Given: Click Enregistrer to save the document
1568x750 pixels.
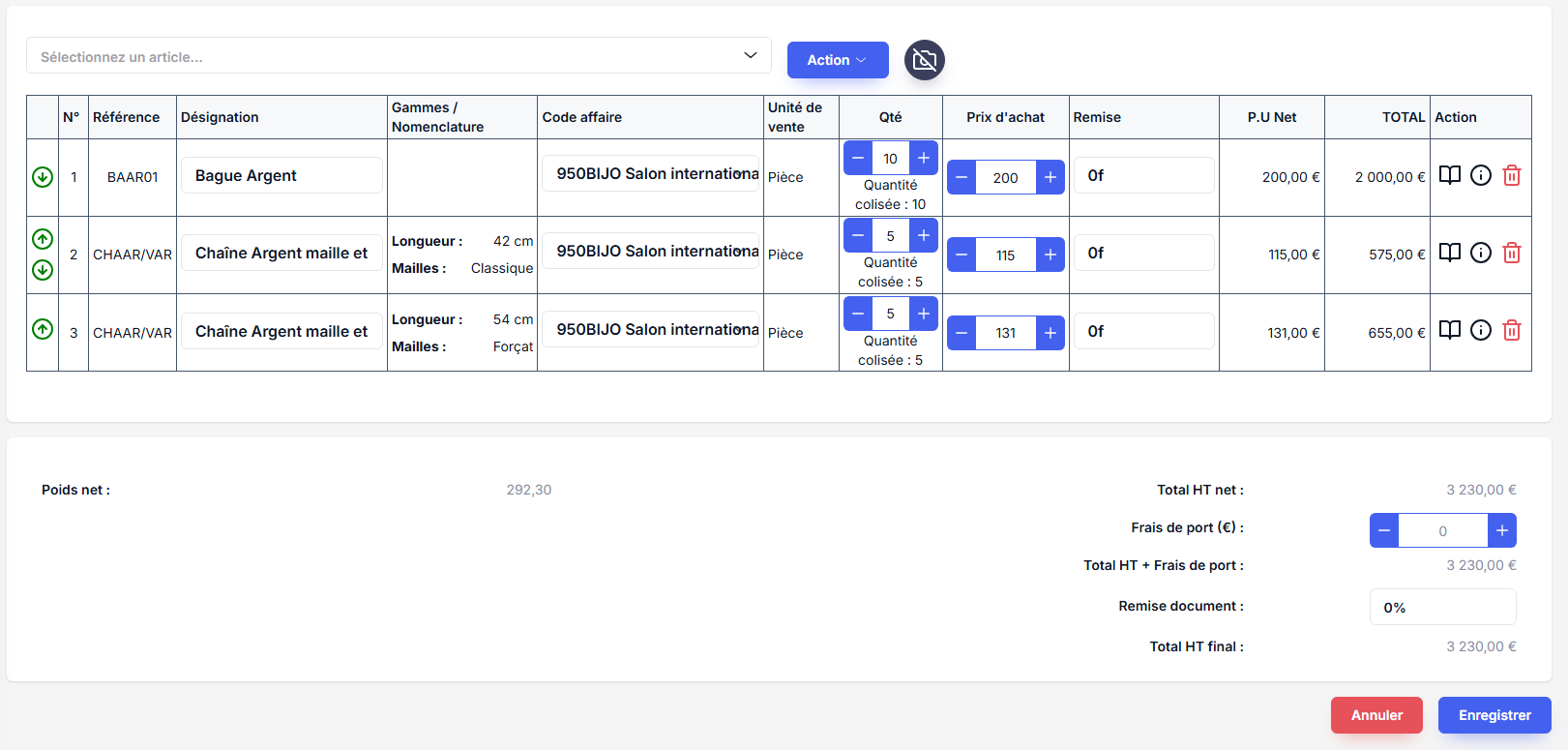Looking at the screenshot, I should [1494, 715].
